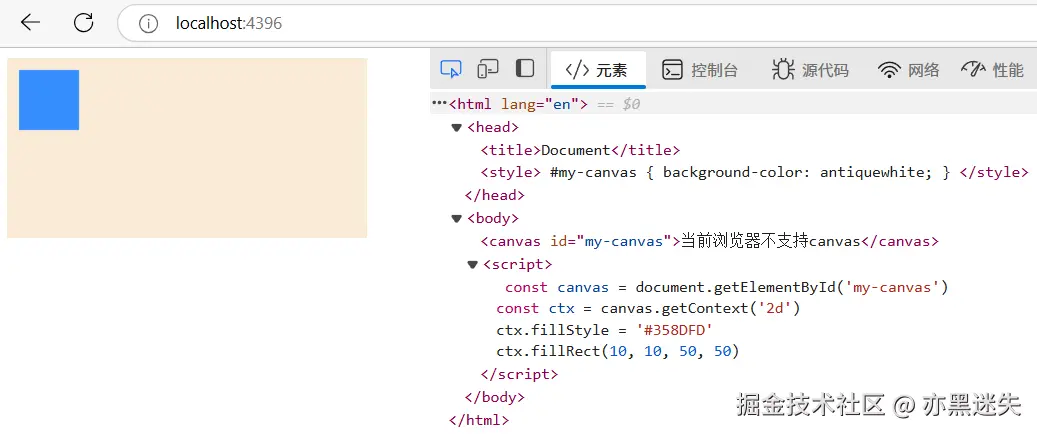Click the blue square on the canvas
Image resolution: width=1037 pixels, height=434 pixels.
(49, 100)
